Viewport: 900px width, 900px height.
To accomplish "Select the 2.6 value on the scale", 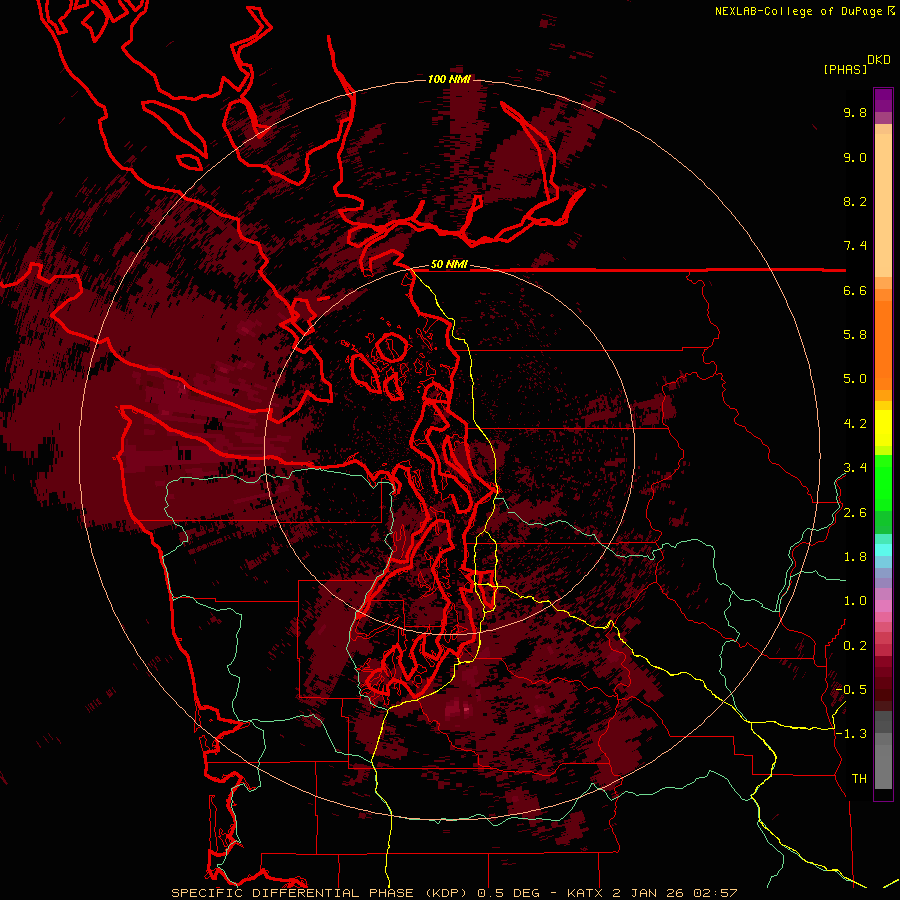I will click(855, 513).
